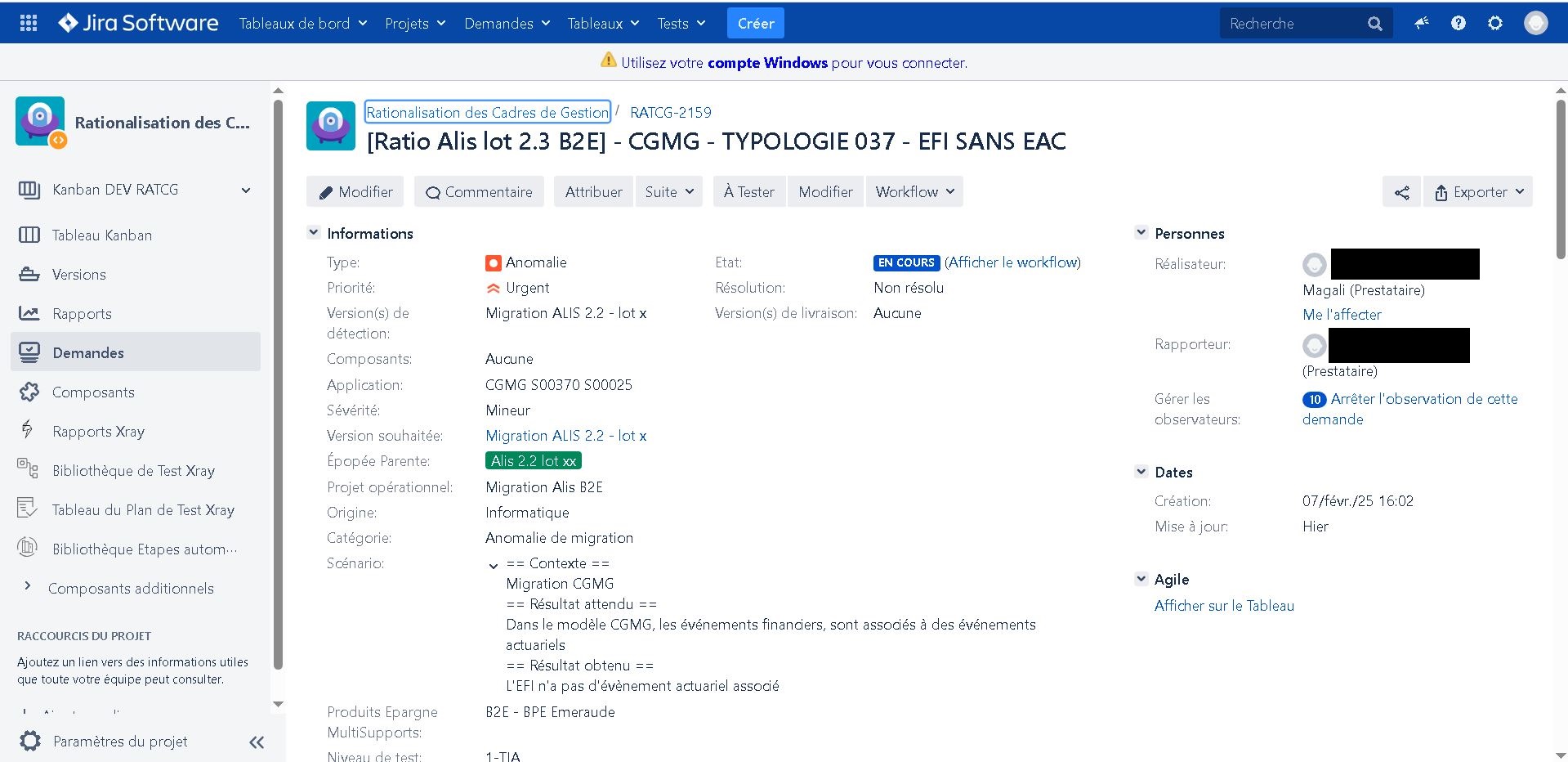Open the Kanban DEV RATCG board selector

[136, 190]
